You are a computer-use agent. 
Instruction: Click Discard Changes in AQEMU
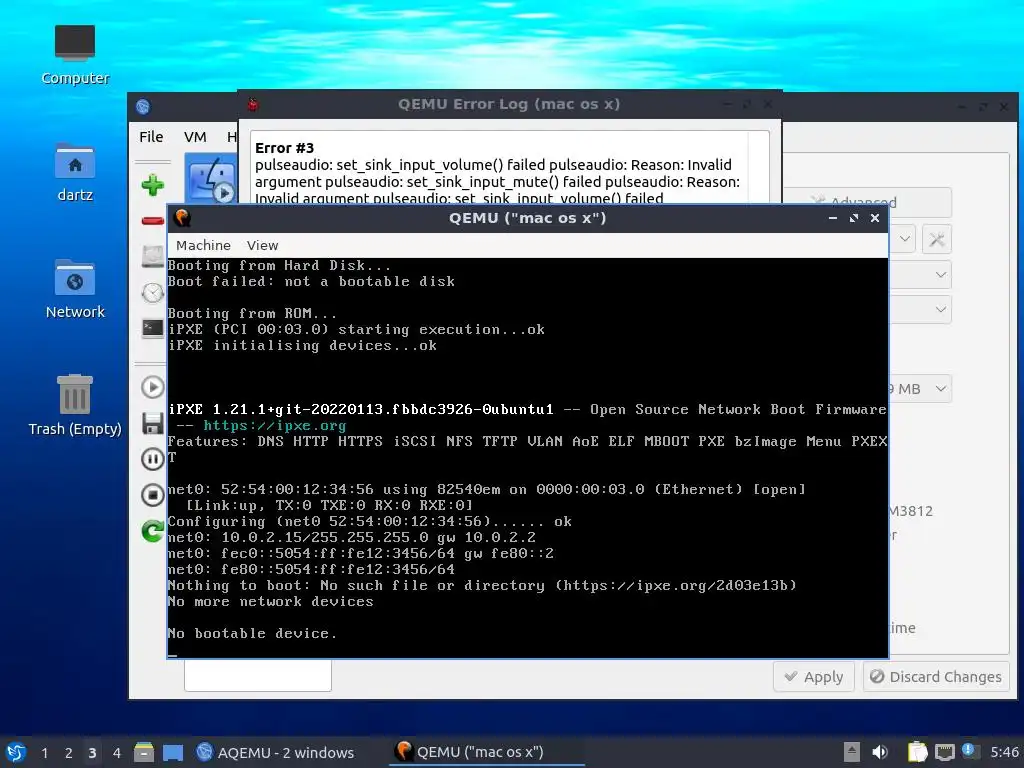pos(936,677)
